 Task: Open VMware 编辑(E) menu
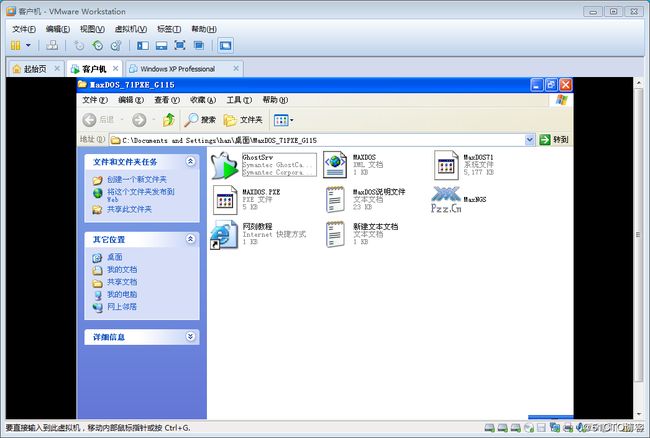[x=58, y=29]
